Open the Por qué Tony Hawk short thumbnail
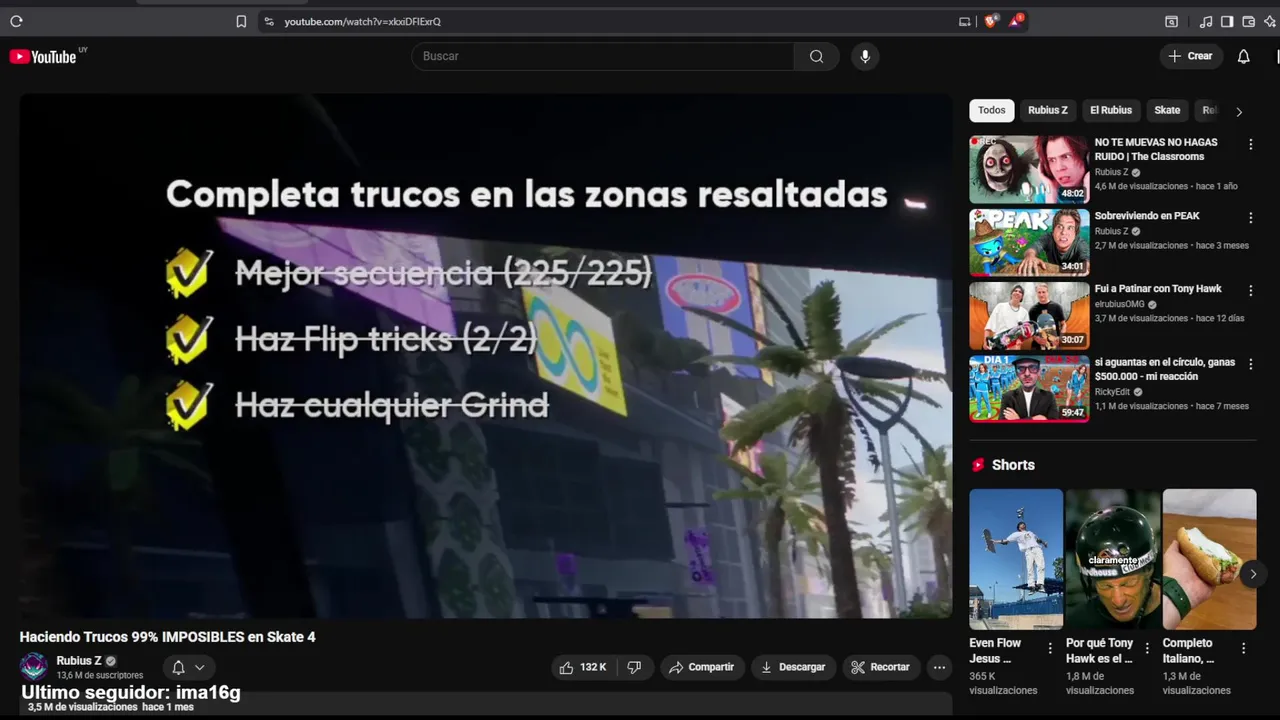1280x720 pixels. [1112, 559]
